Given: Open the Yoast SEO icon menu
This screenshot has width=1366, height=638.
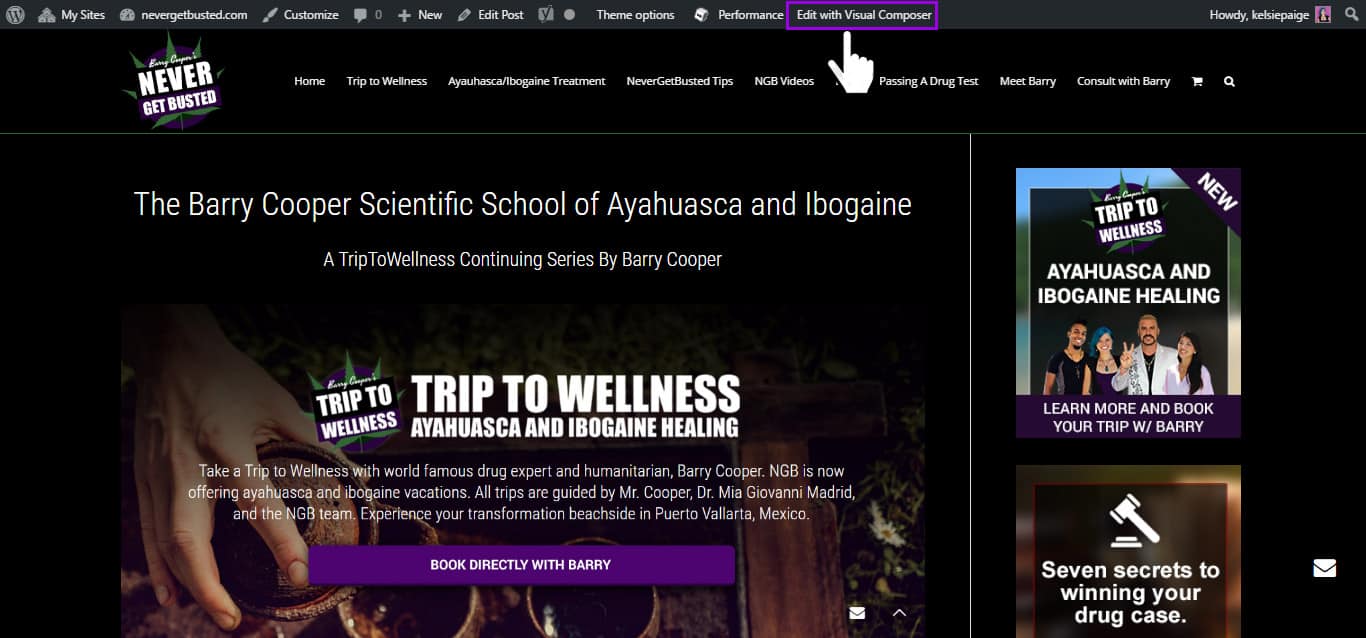Looking at the screenshot, I should pyautogui.click(x=546, y=15).
